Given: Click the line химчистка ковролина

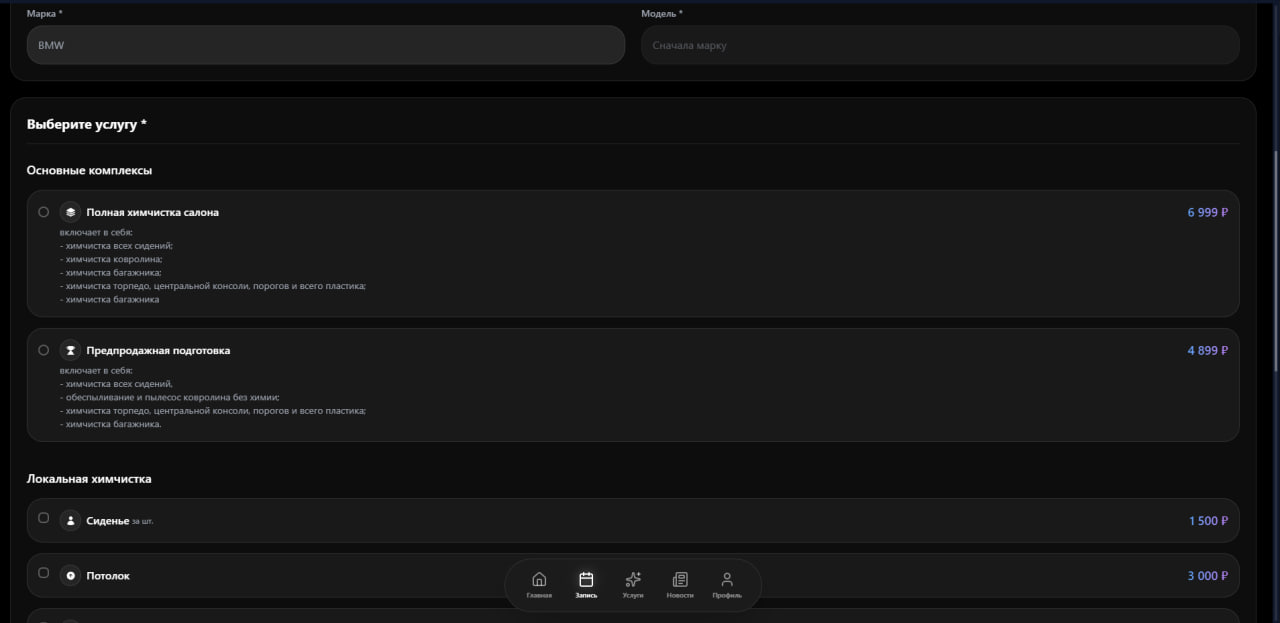Looking at the screenshot, I should click(110, 259).
